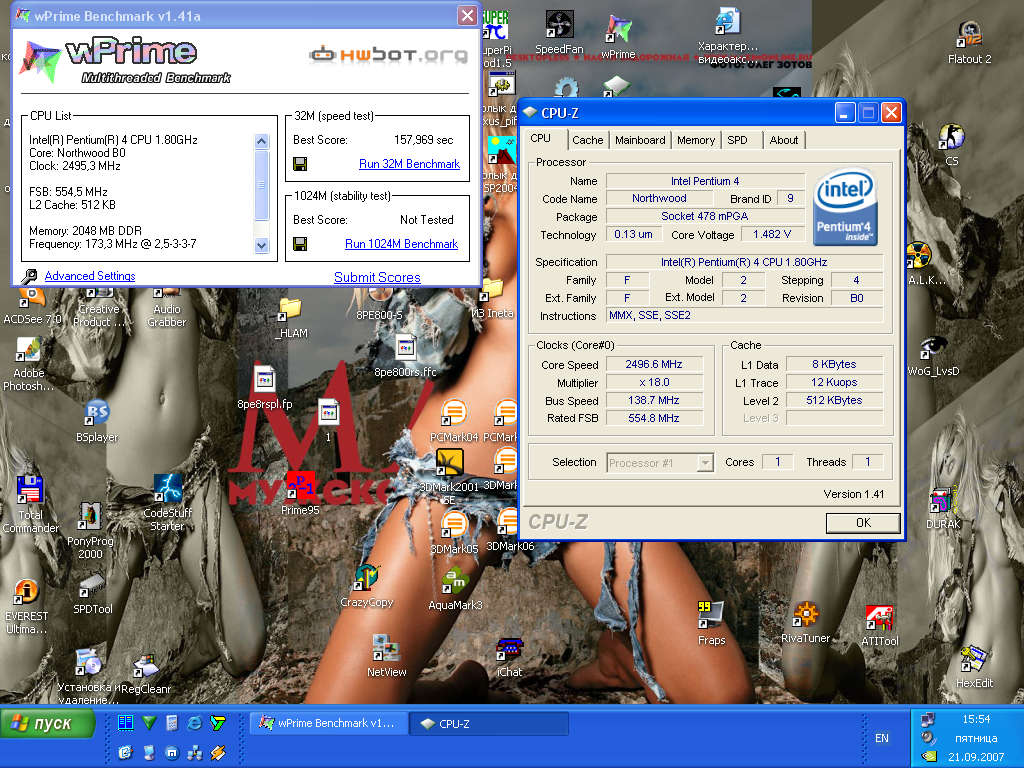Open the PonyProg 2000 desktop icon
The image size is (1024, 768).
(90, 530)
